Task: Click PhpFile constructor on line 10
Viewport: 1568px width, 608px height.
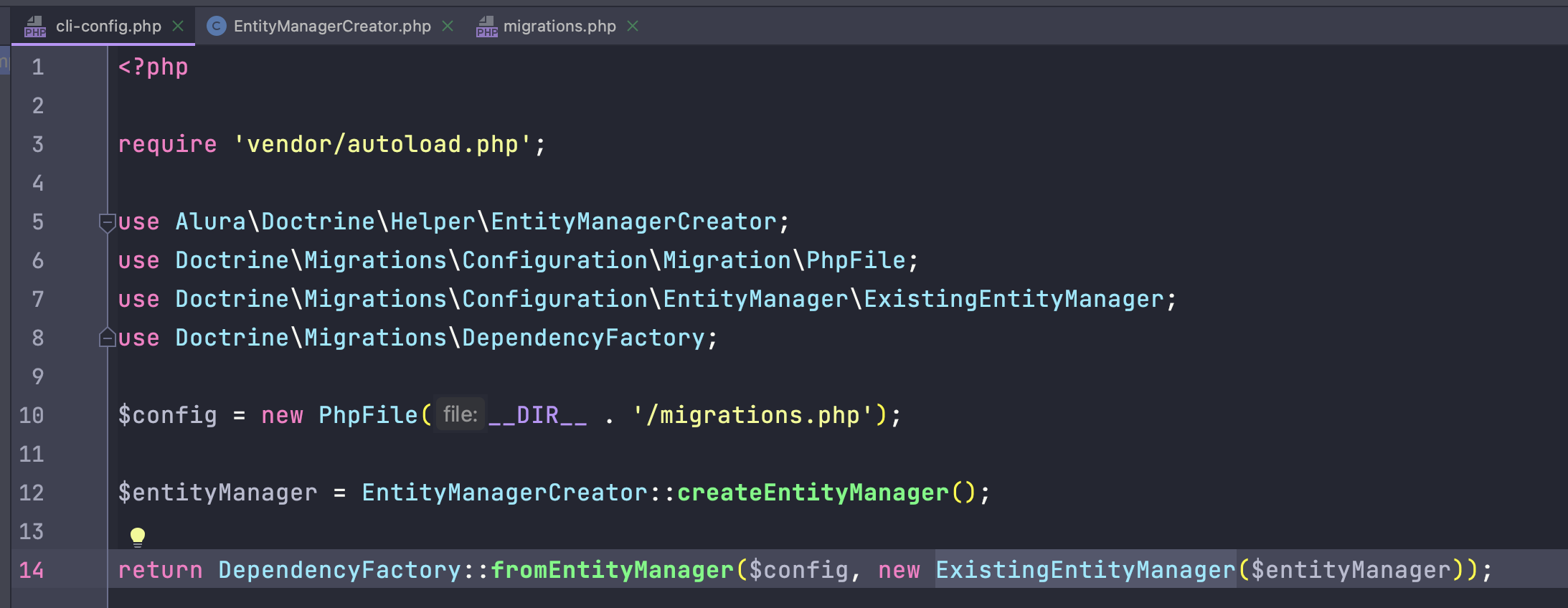Action: point(369,415)
